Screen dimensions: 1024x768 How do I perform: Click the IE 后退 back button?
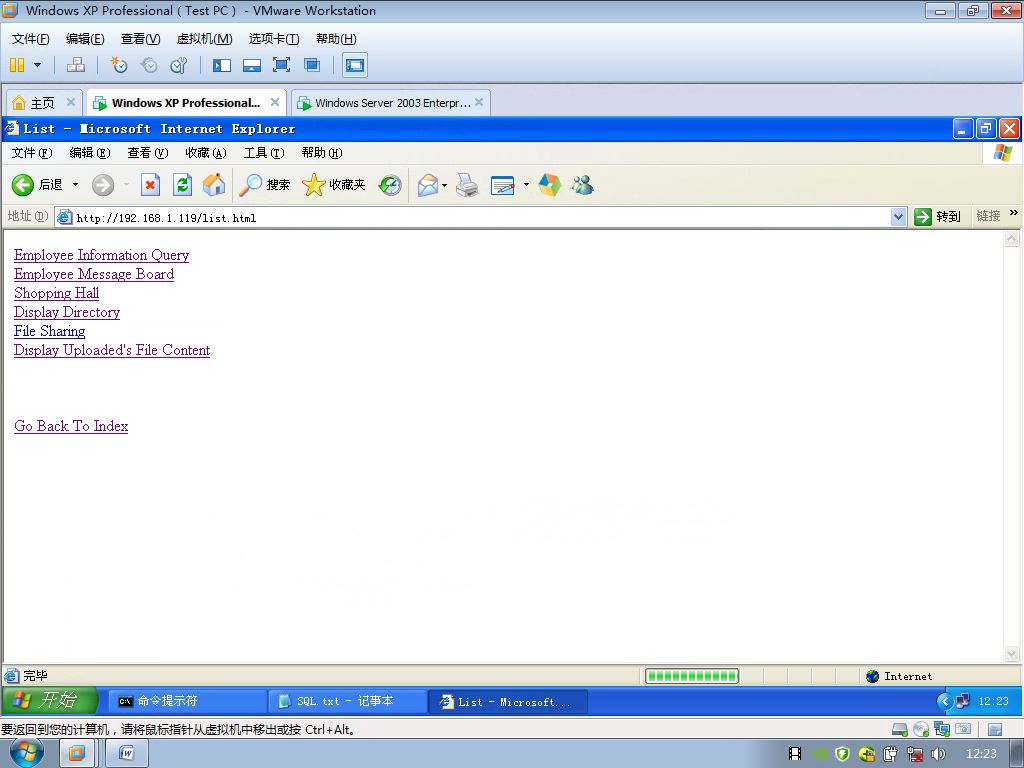click(37, 185)
